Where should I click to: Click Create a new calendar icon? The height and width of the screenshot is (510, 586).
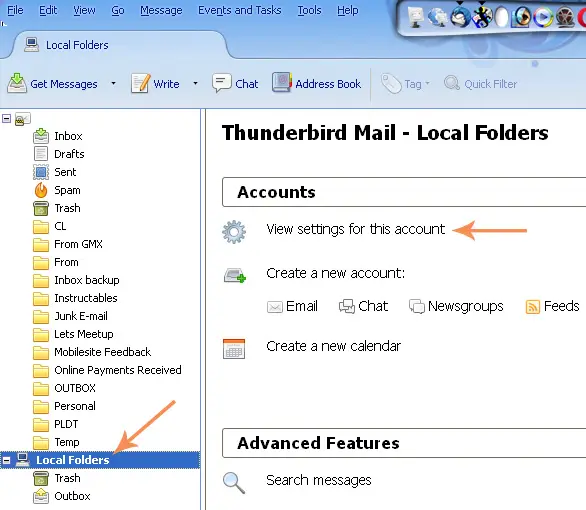(x=234, y=349)
